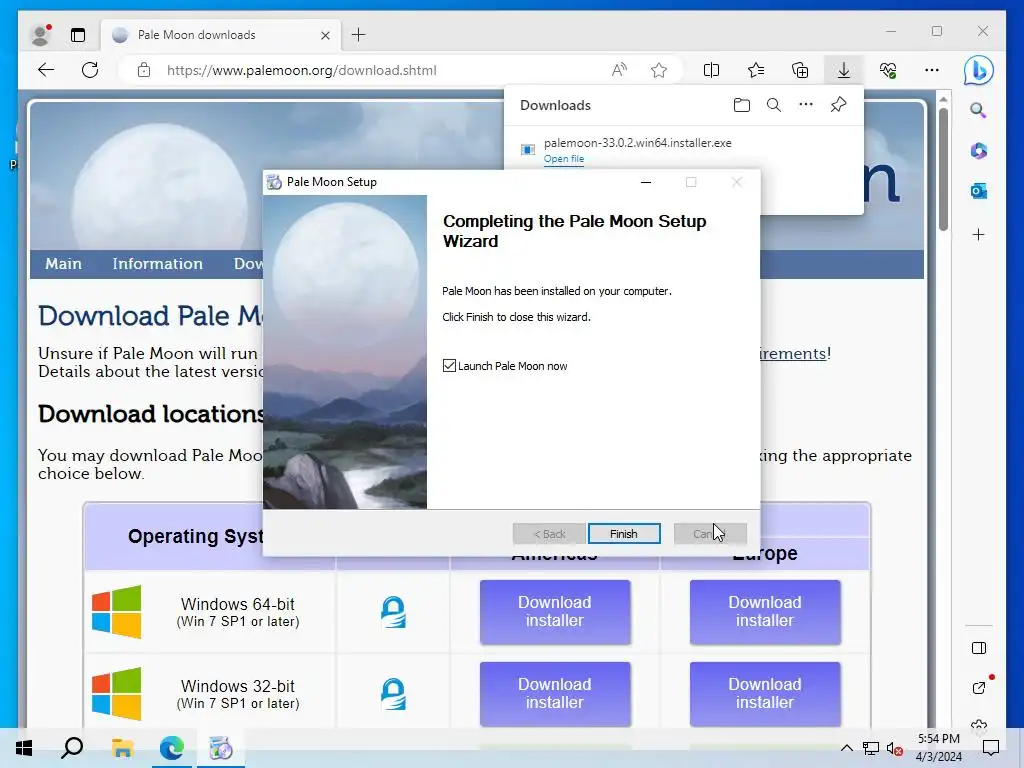The image size is (1024, 768).
Task: Open Windows taskbar search
Action: [x=72, y=748]
